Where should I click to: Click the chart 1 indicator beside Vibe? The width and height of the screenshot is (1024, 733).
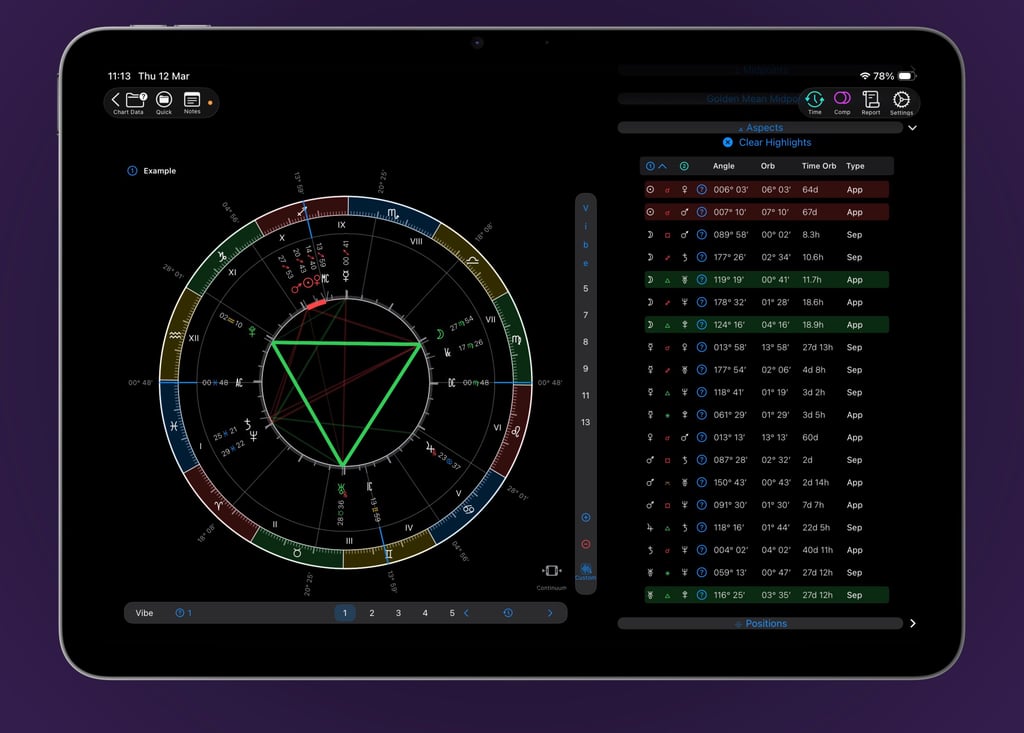click(x=184, y=613)
